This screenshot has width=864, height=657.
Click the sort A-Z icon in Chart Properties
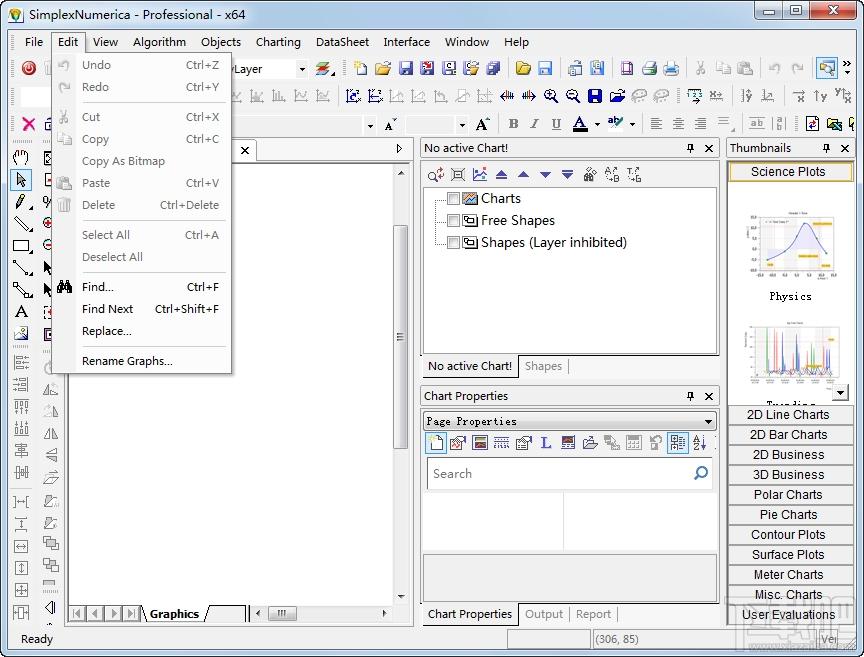699,443
